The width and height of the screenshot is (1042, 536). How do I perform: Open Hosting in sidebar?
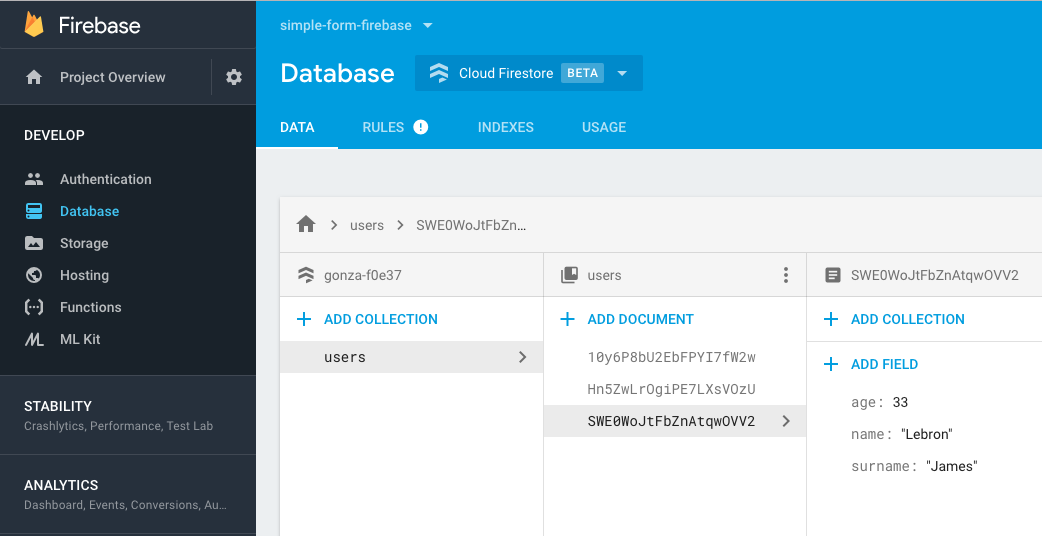click(84, 275)
